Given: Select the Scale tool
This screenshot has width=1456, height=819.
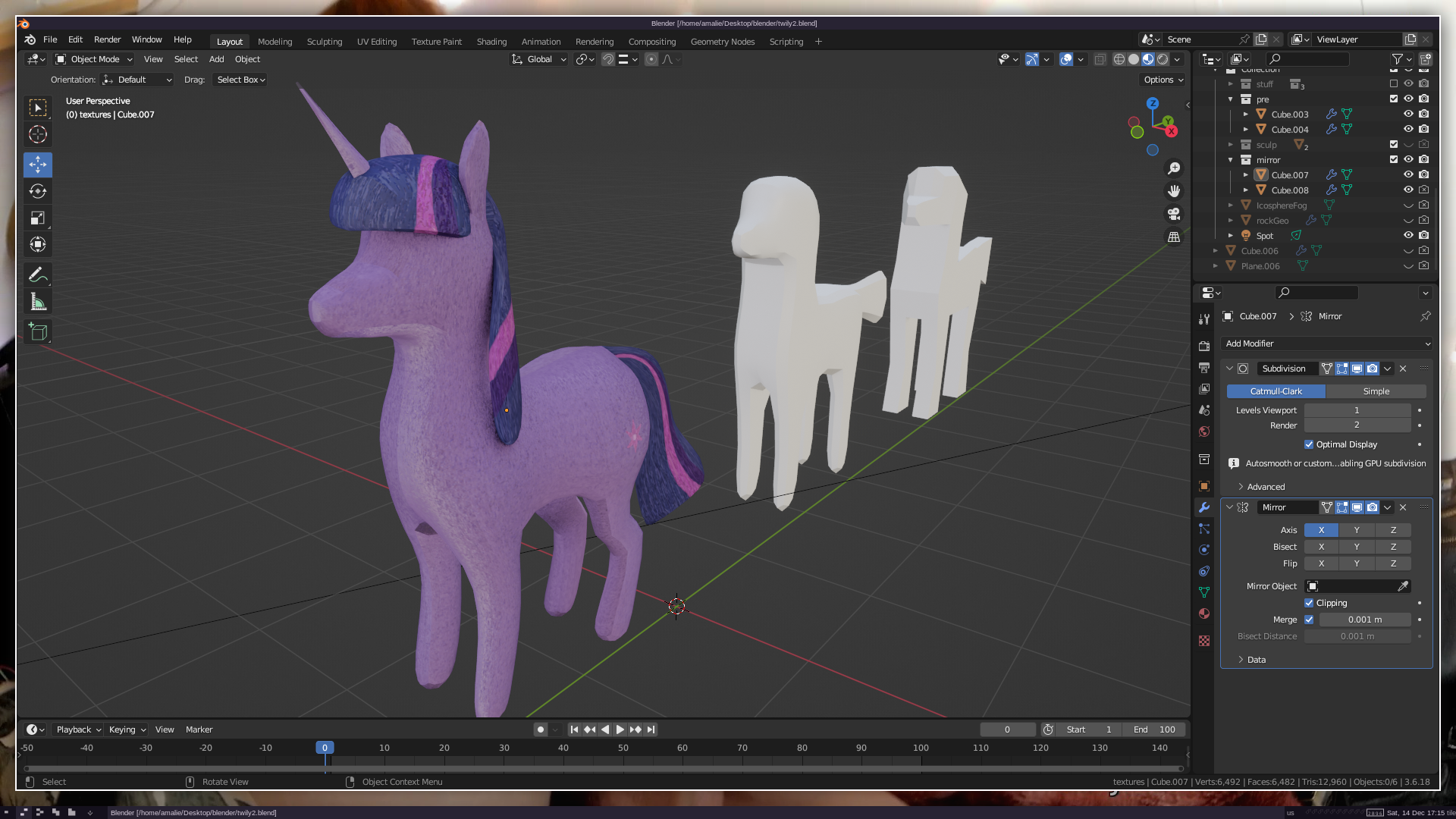Looking at the screenshot, I should click(x=38, y=218).
